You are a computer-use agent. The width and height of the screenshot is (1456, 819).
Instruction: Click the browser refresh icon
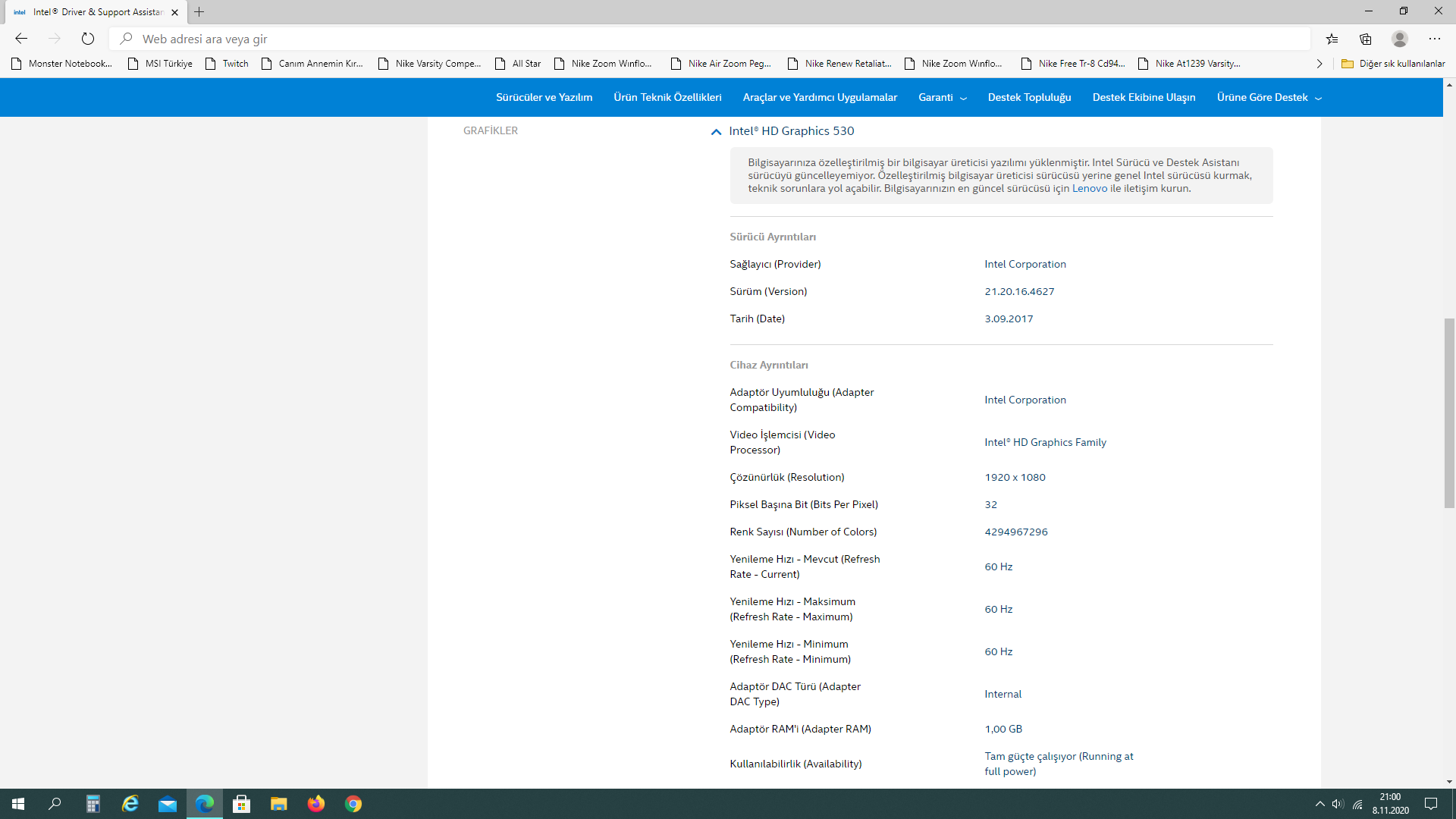tap(88, 39)
